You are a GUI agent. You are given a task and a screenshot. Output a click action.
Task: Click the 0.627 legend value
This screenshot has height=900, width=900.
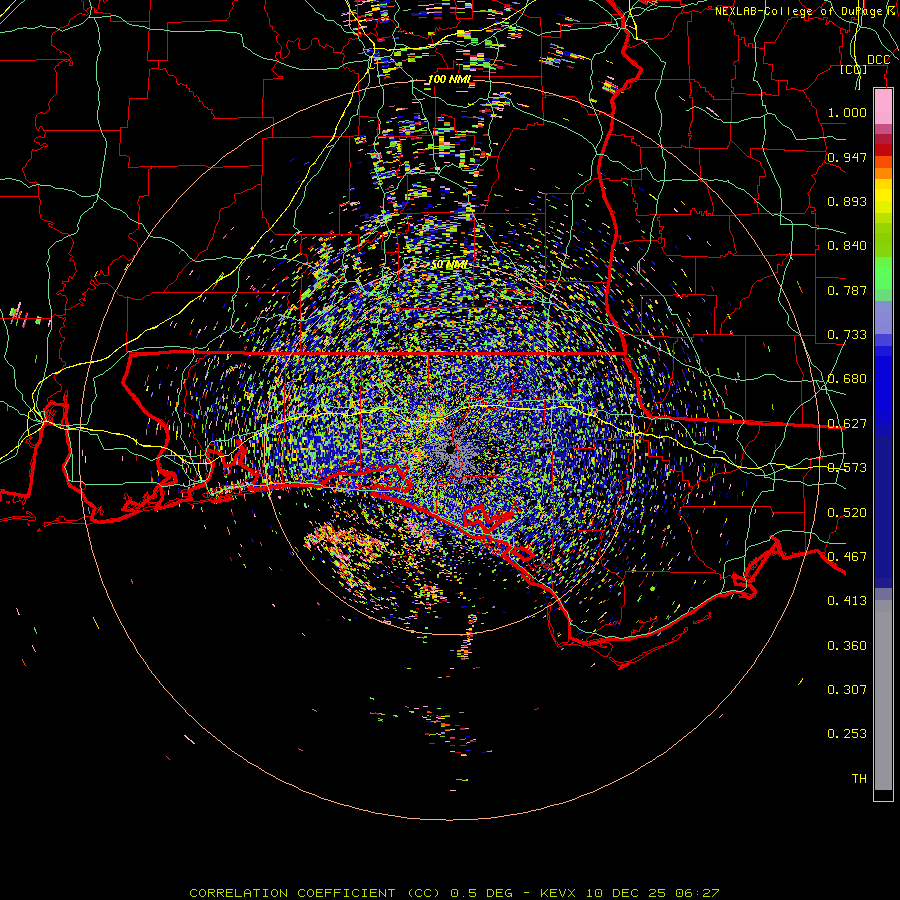847,424
